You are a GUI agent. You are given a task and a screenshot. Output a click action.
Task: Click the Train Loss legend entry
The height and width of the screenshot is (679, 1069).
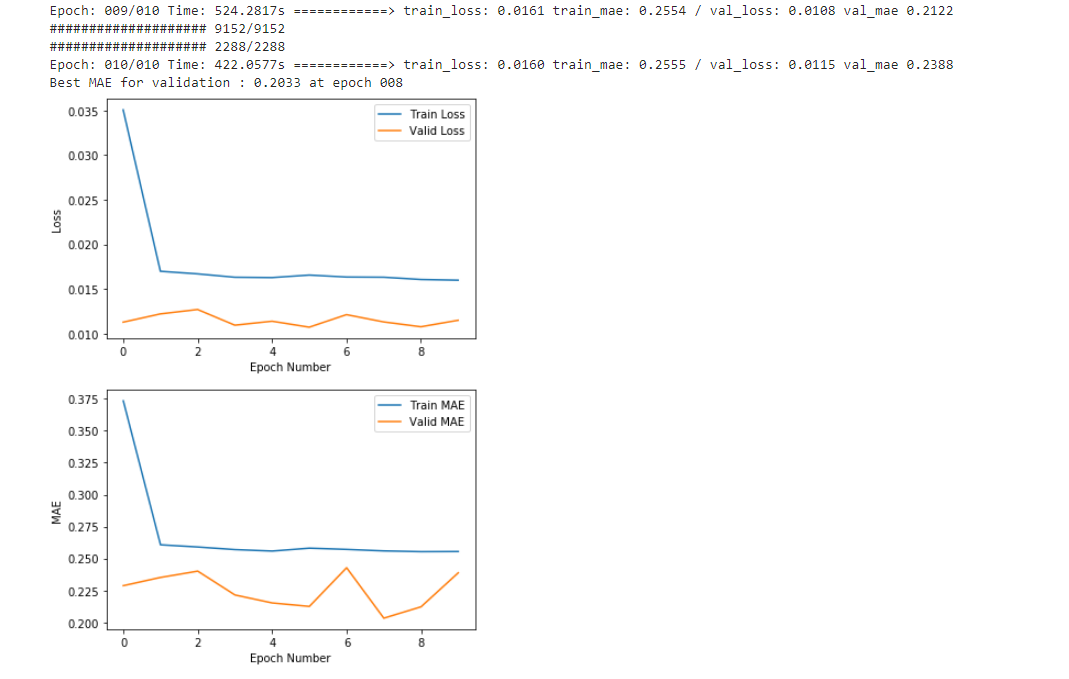437,114
